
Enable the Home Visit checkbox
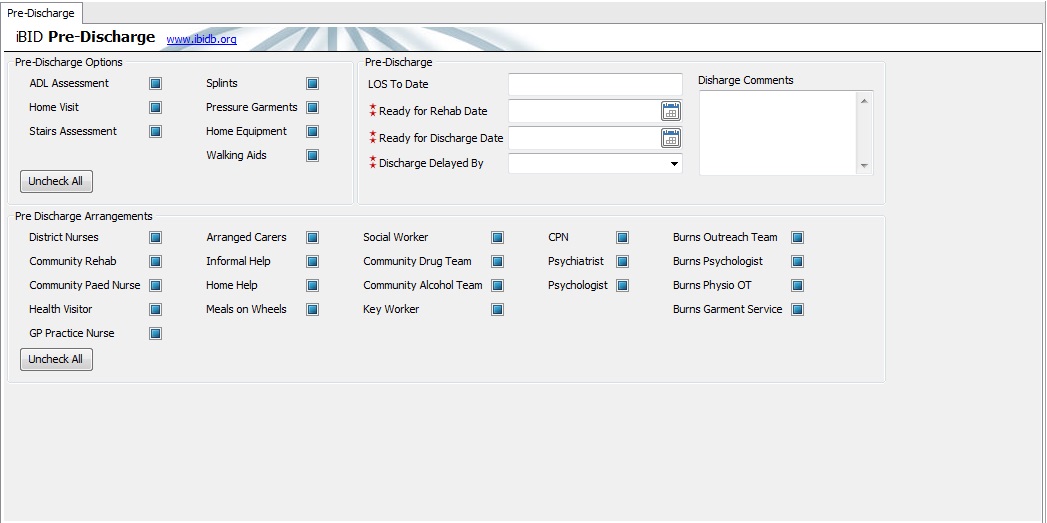pyautogui.click(x=155, y=107)
